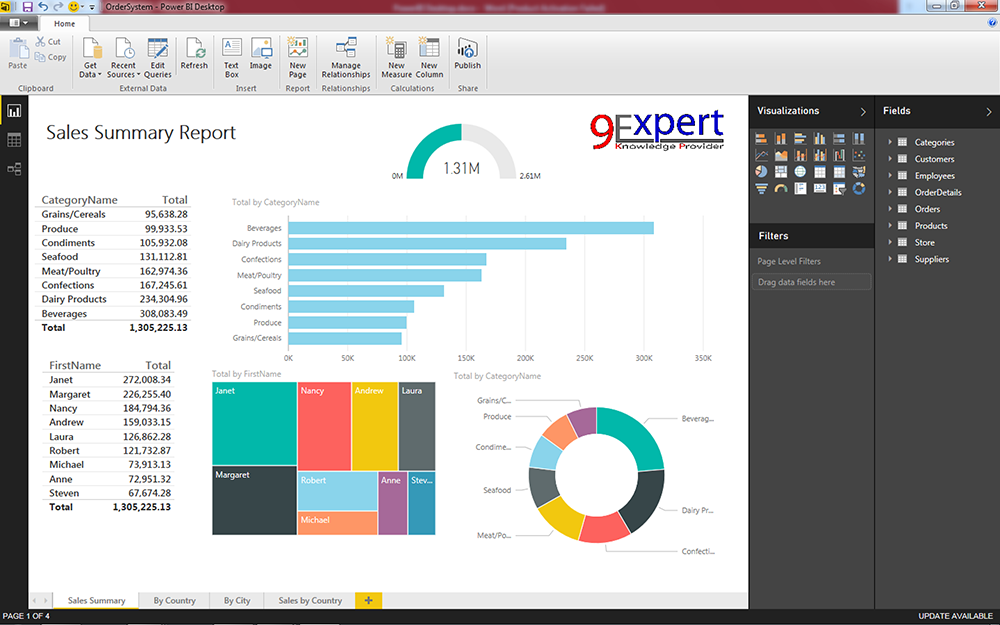Collapse the Visualizations pane
Image resolution: width=1000 pixels, height=625 pixels.
coord(863,112)
